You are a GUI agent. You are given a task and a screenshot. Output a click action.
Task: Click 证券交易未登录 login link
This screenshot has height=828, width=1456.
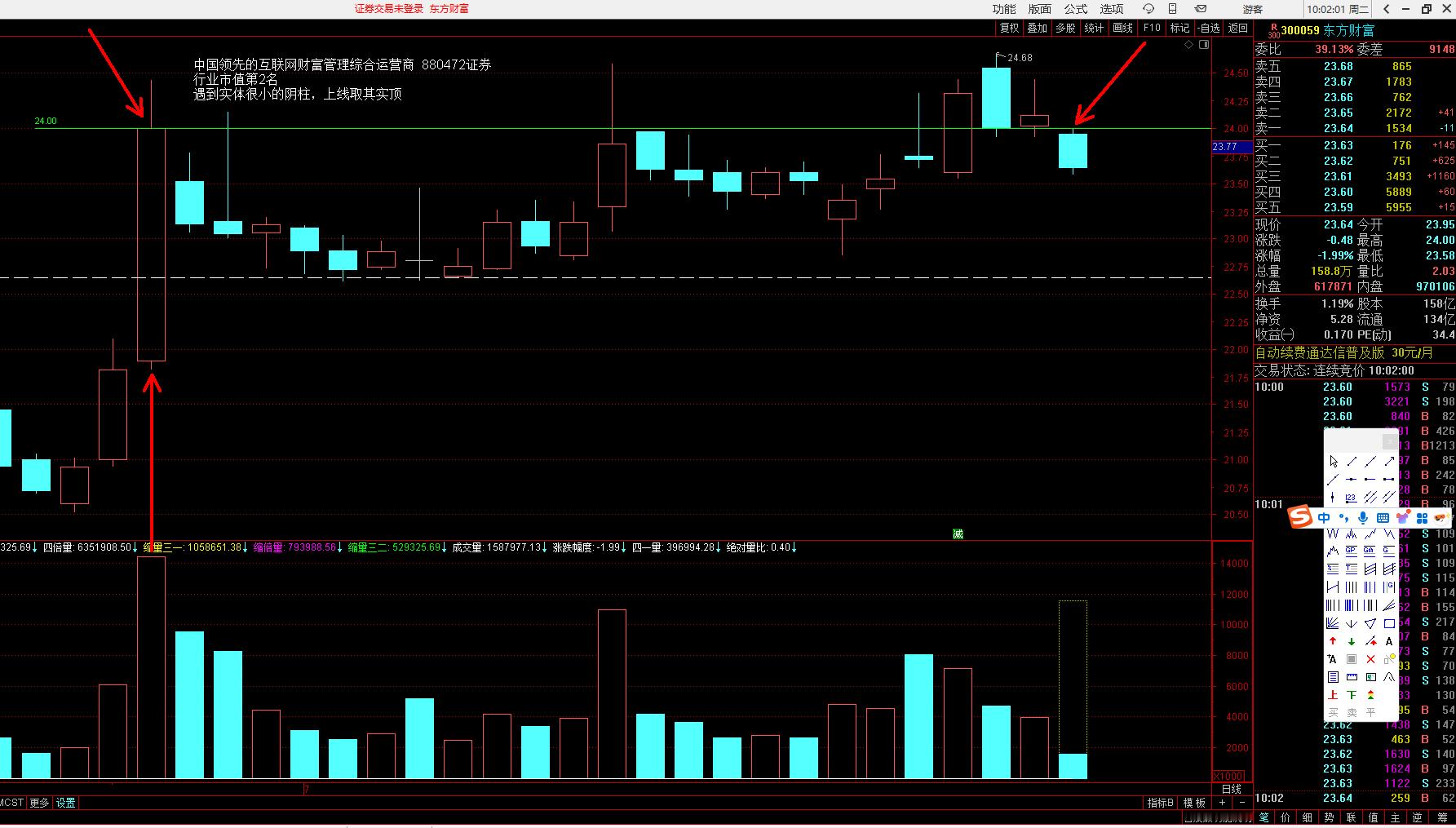tap(389, 9)
